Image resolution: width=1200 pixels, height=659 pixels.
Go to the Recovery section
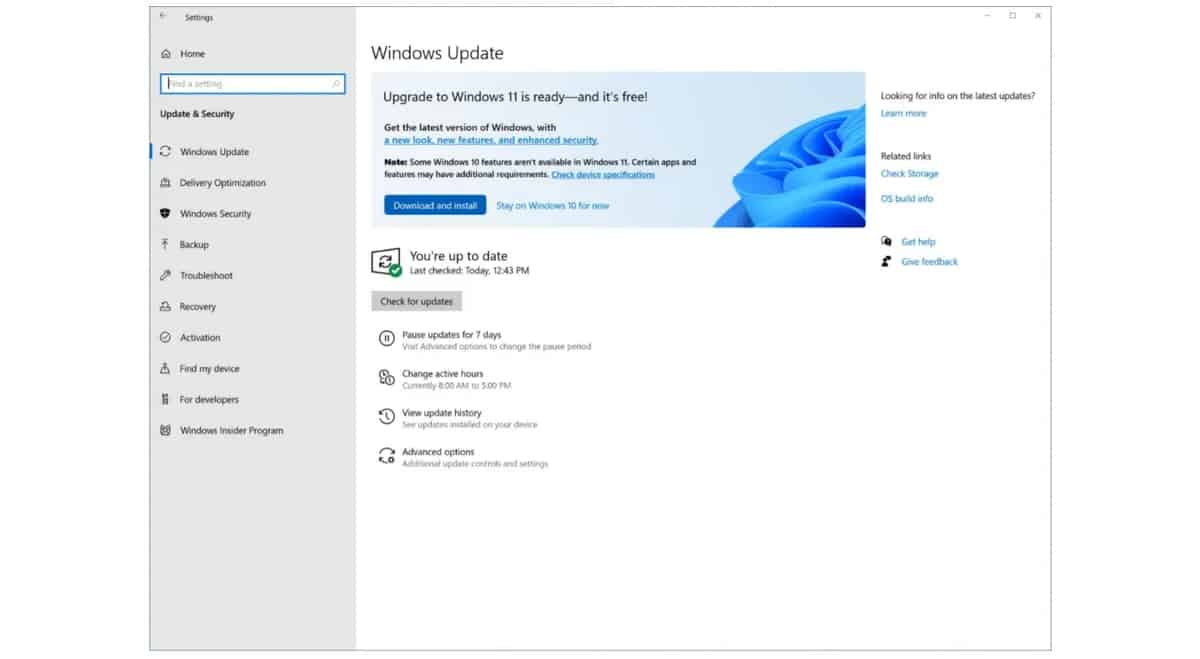pos(197,307)
